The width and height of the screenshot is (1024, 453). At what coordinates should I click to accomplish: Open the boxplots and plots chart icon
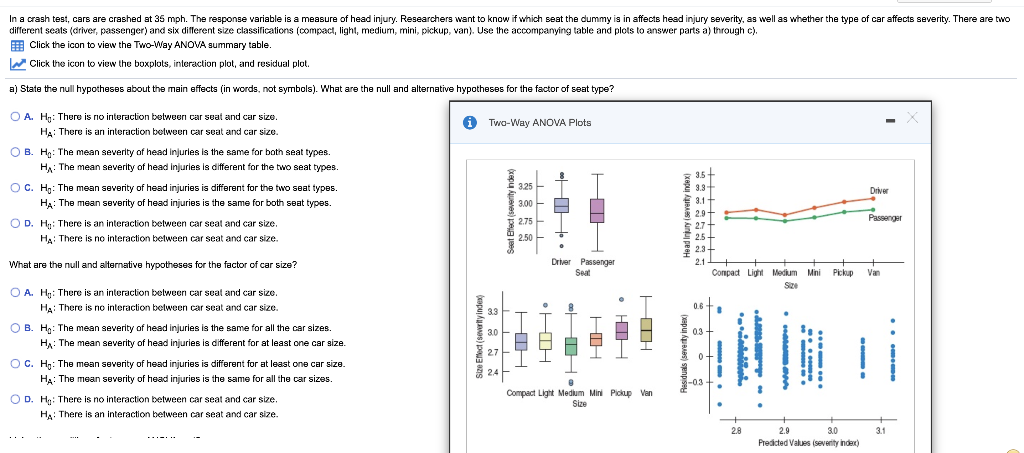18,63
